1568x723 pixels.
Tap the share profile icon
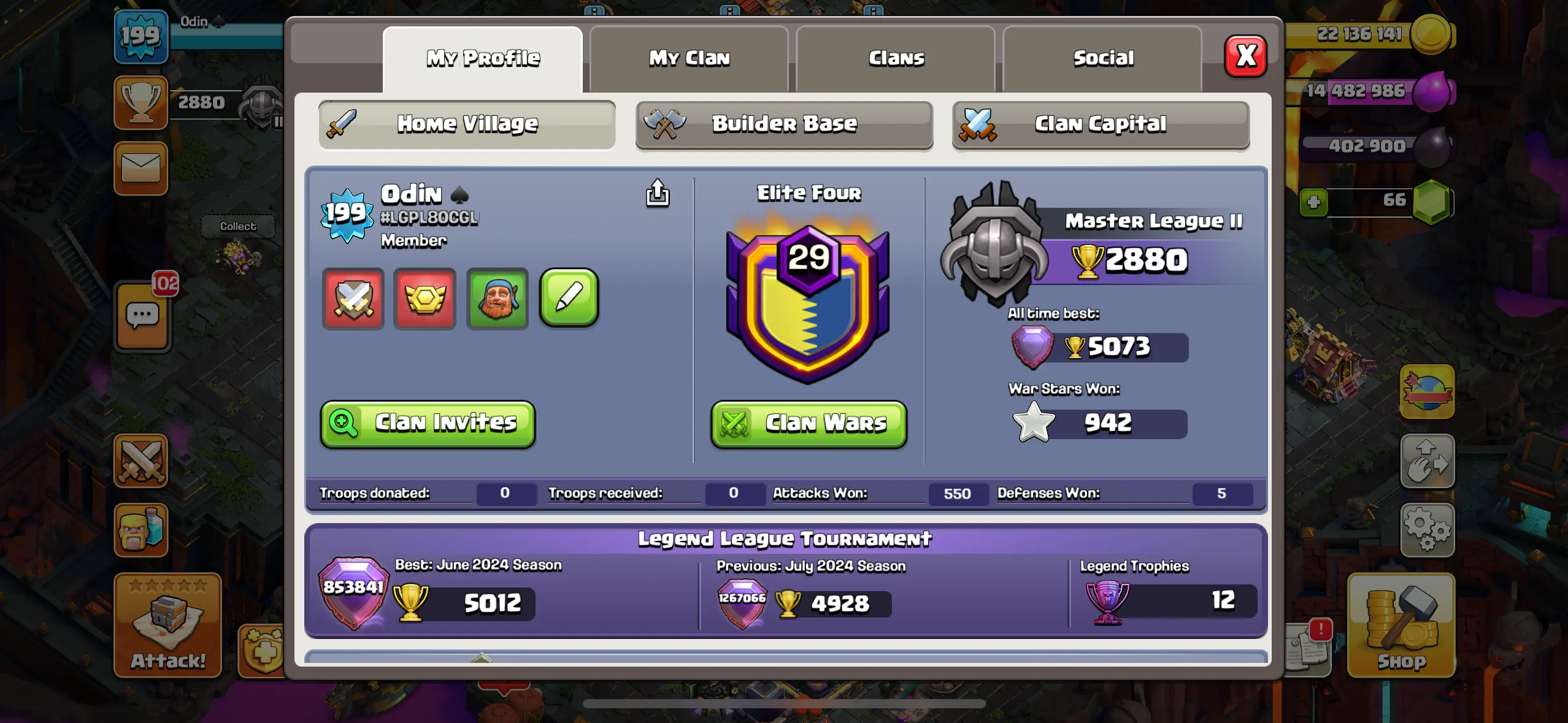click(x=657, y=193)
